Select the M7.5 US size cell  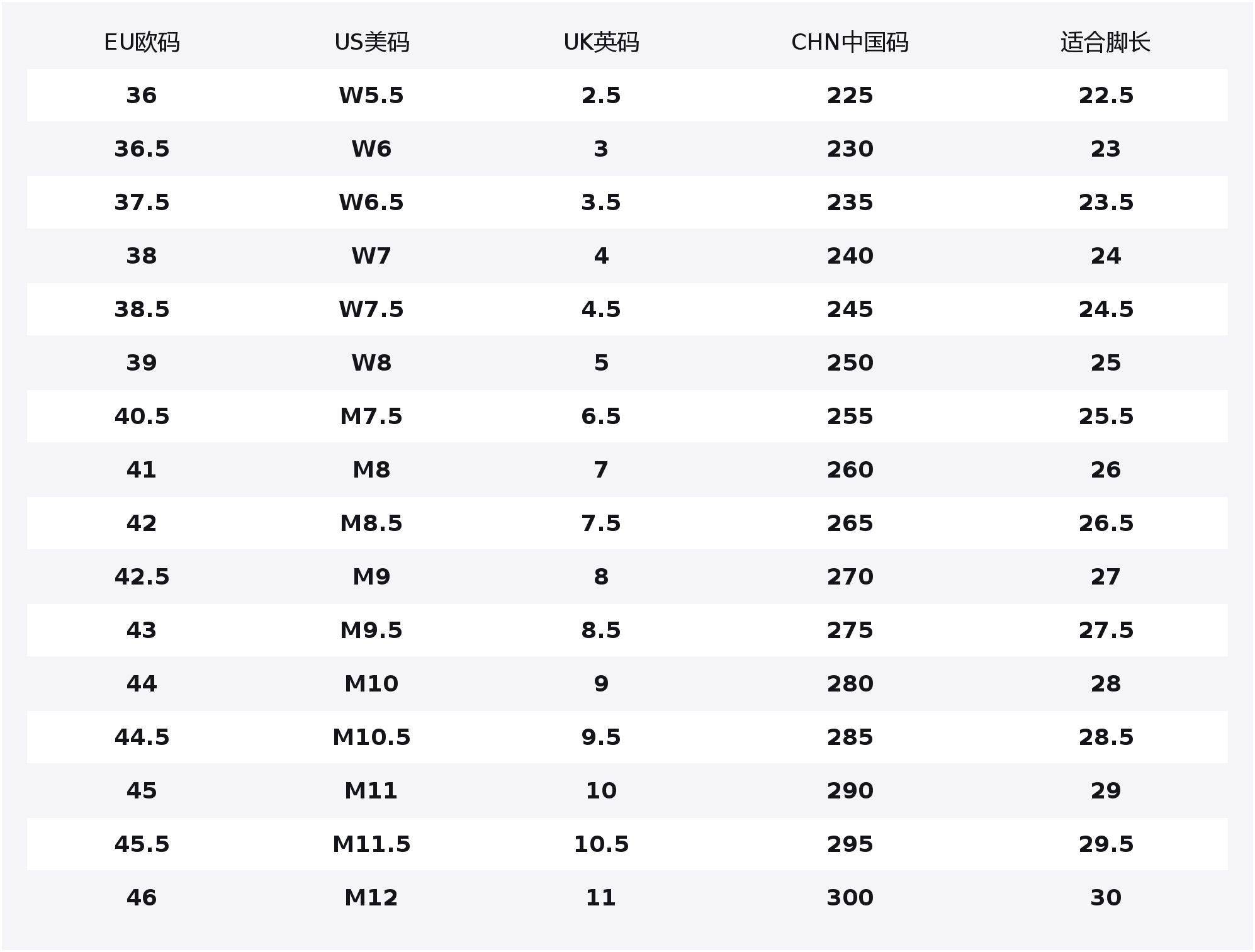coord(371,417)
